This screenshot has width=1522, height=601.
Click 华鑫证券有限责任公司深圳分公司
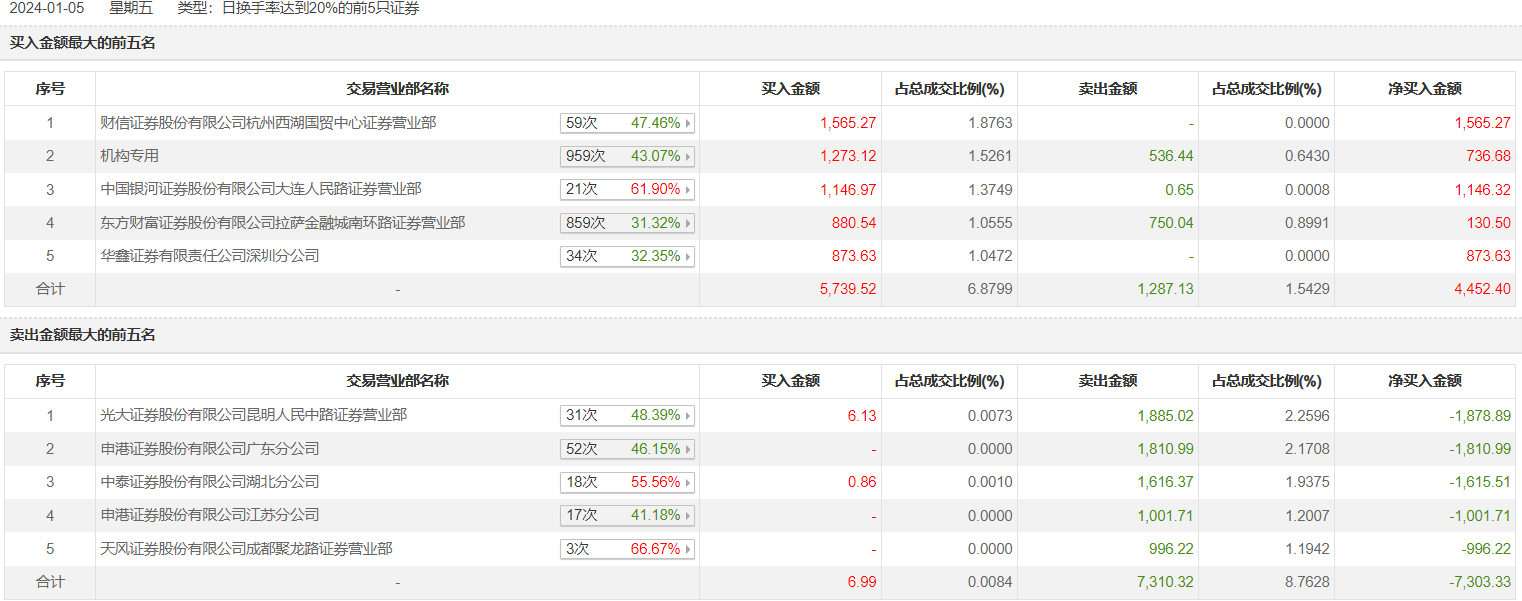click(x=210, y=256)
